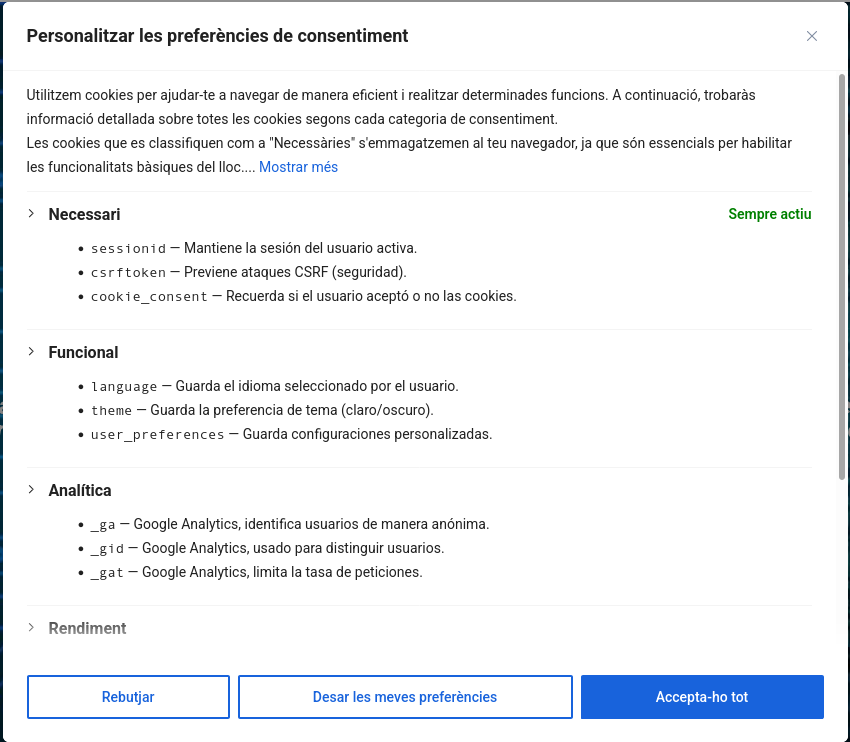Viewport: 850px width, 742px height.
Task: Open the "Mostrar més" link
Action: 298,167
